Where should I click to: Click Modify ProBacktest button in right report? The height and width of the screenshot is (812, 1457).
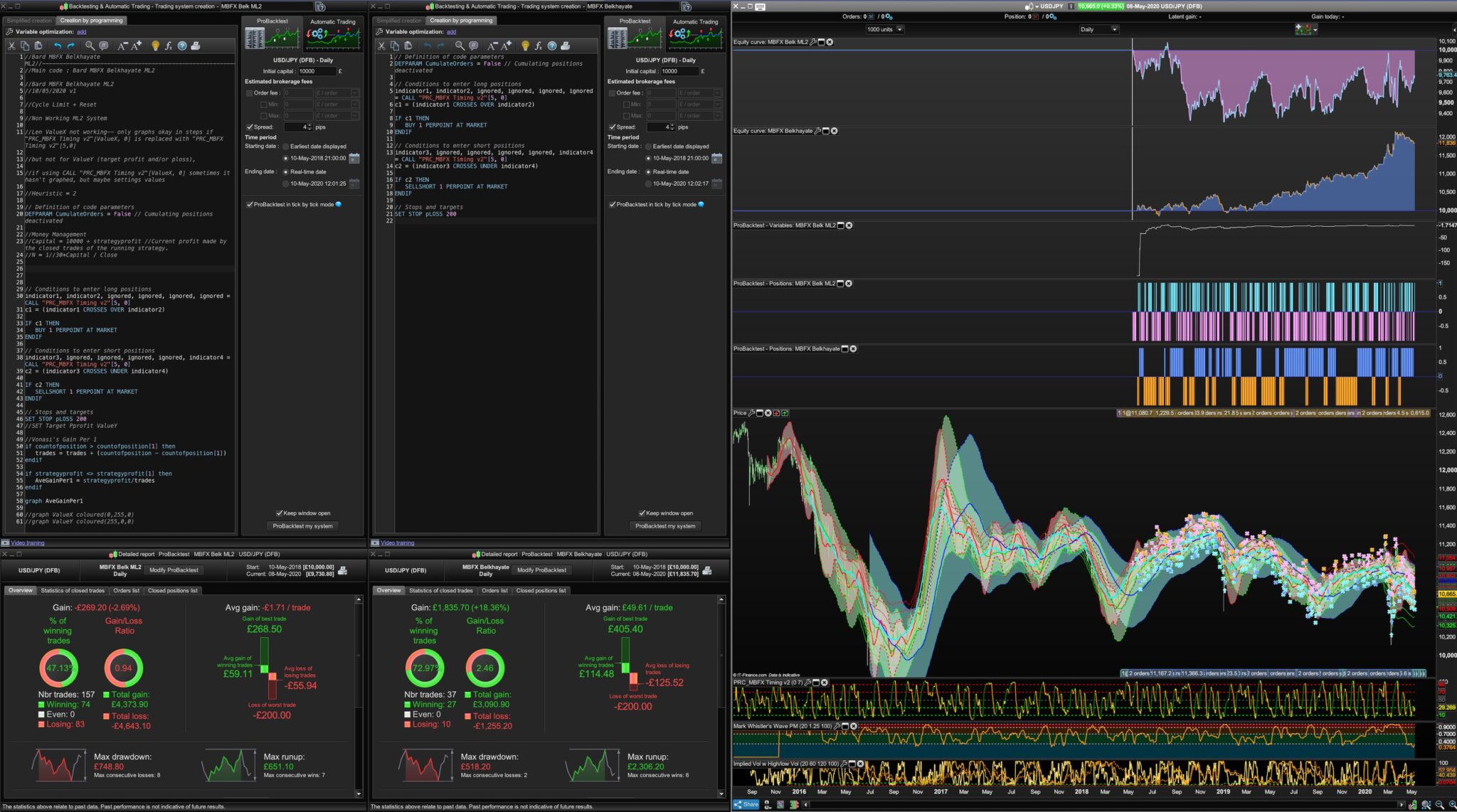541,570
